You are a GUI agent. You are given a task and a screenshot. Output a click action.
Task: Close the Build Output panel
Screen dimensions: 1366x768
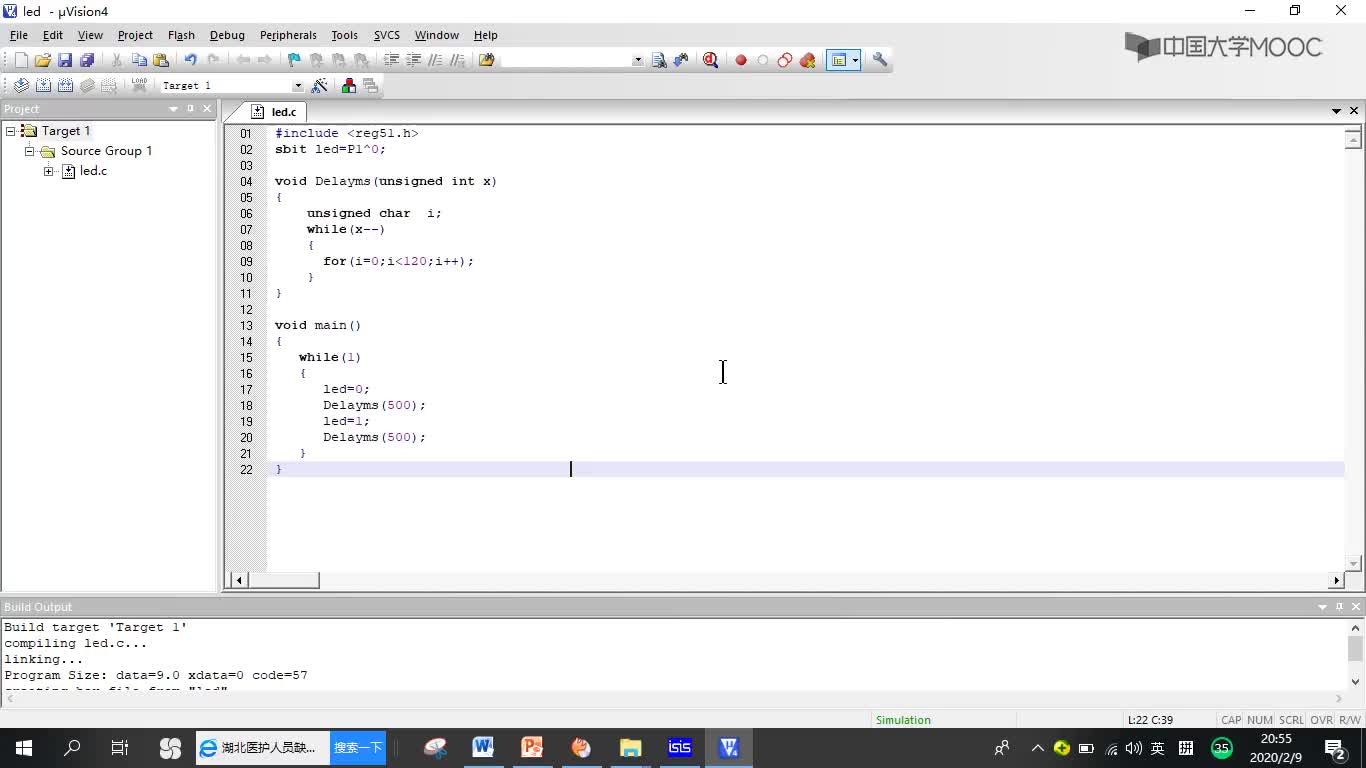point(1356,607)
